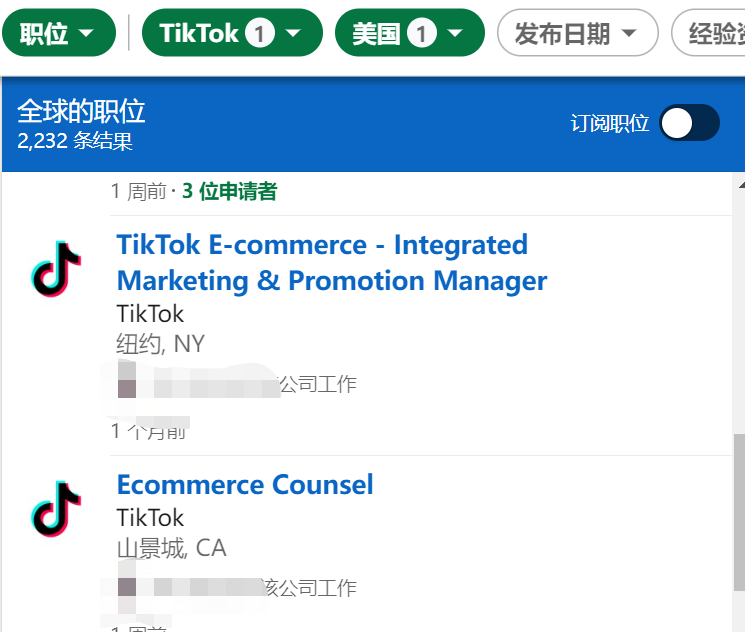Screen dimensions: 745x632
Task: Click the 山景城, CA location text
Action: [171, 548]
